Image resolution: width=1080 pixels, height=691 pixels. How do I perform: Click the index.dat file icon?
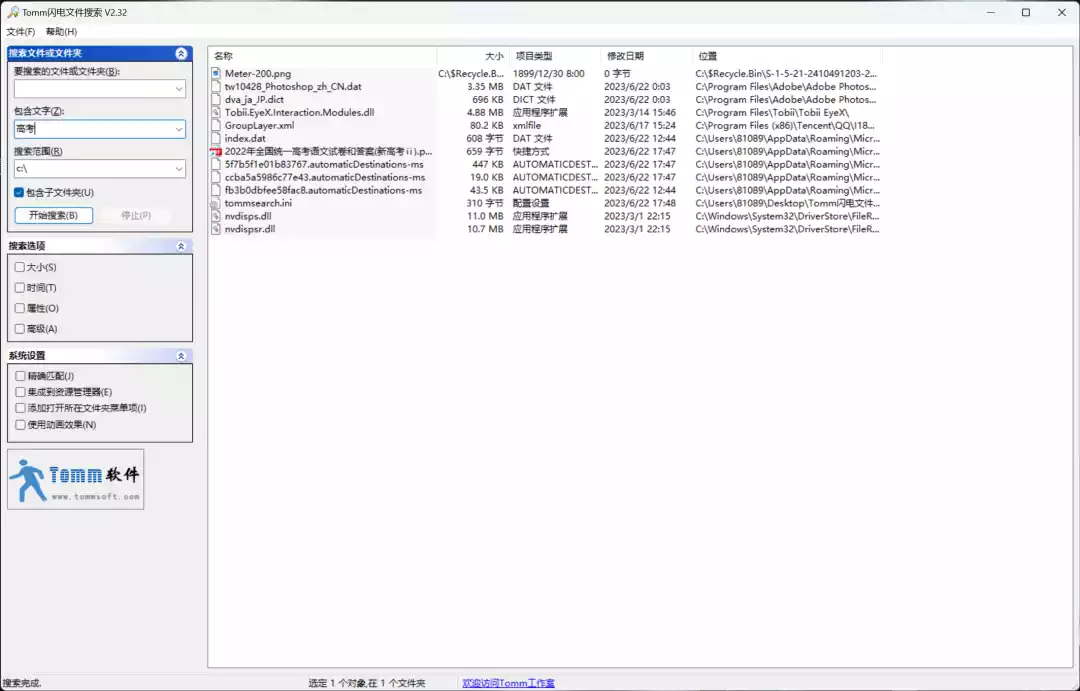pyautogui.click(x=216, y=138)
